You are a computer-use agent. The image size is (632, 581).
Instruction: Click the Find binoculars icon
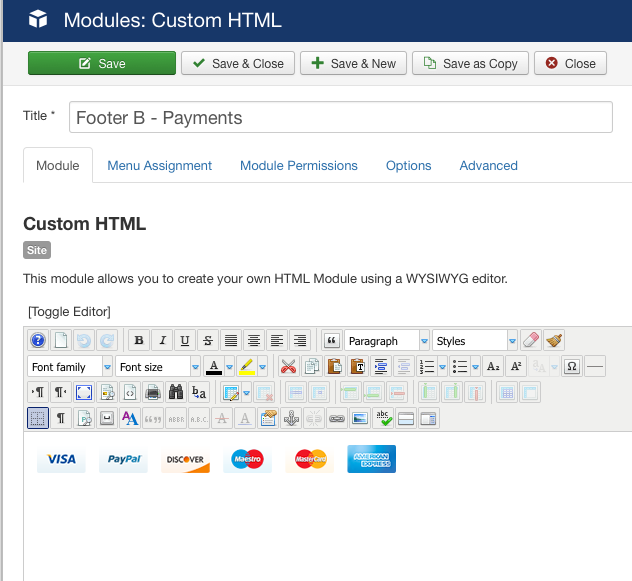pyautogui.click(x=176, y=392)
